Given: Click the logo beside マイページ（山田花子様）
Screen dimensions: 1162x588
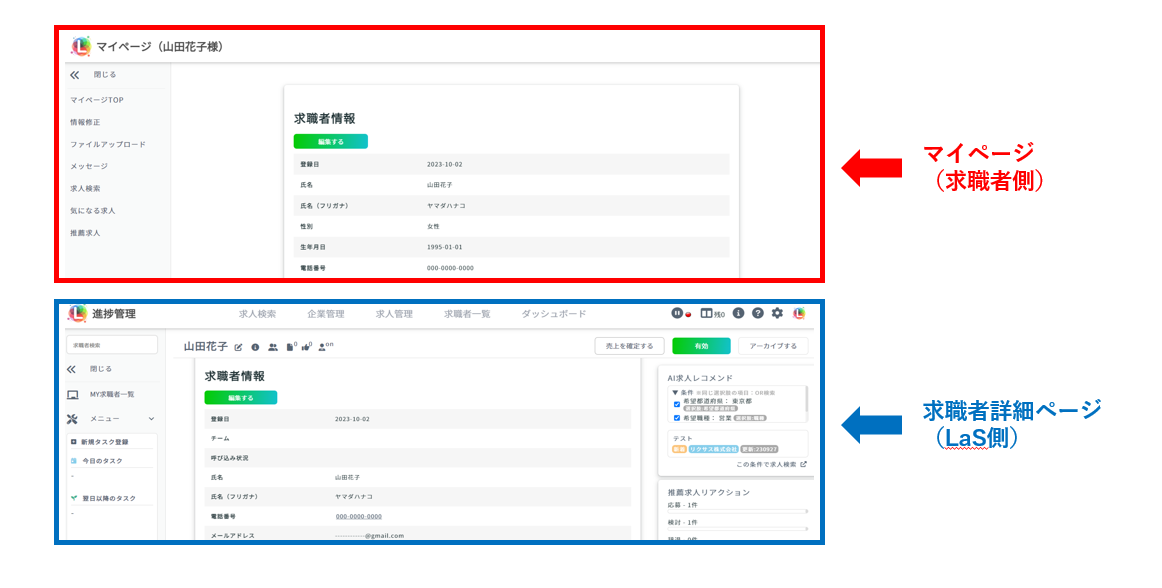Looking at the screenshot, I should (x=80, y=46).
